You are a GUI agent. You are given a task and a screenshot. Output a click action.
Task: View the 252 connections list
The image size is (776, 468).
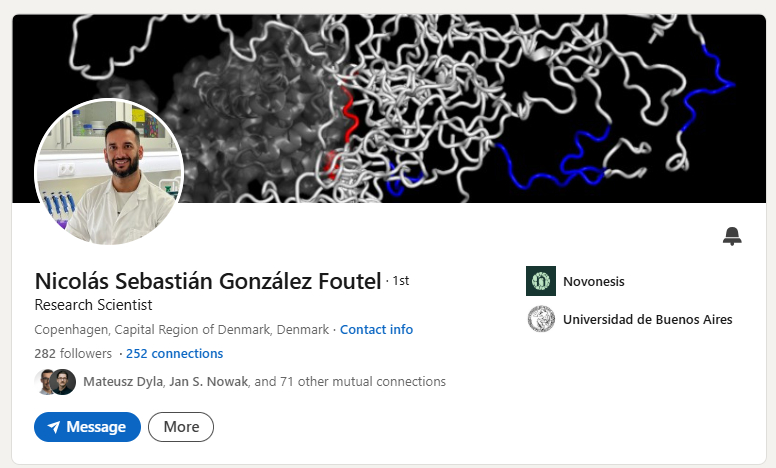click(174, 353)
